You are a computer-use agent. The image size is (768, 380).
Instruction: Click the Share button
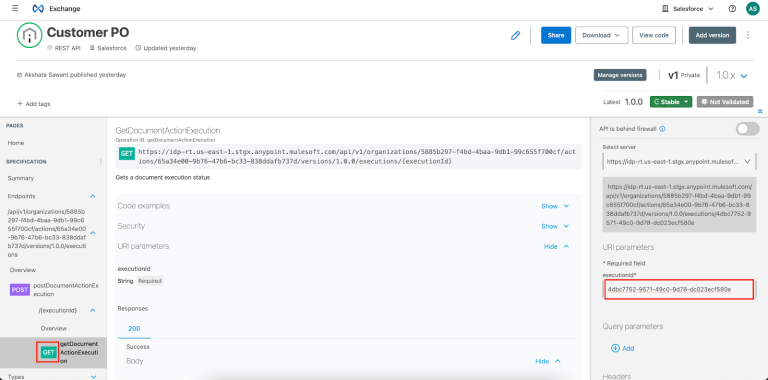pyautogui.click(x=556, y=35)
